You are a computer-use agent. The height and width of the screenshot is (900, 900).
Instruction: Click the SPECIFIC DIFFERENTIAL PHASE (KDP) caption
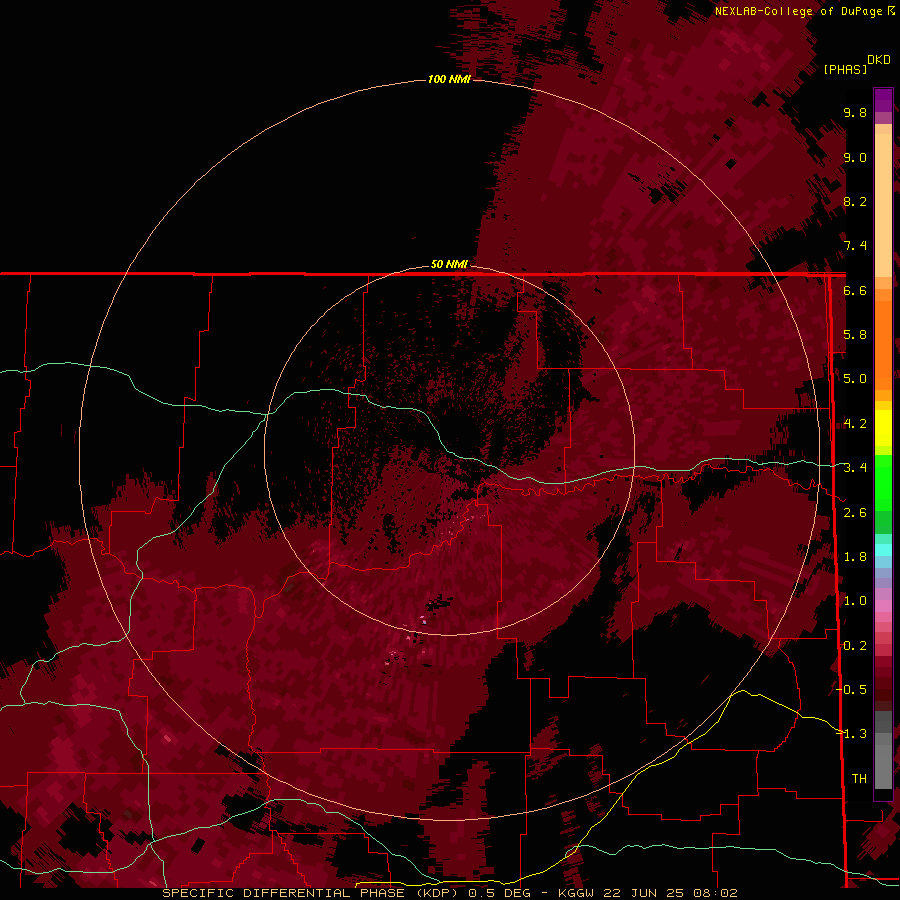[x=310, y=893]
